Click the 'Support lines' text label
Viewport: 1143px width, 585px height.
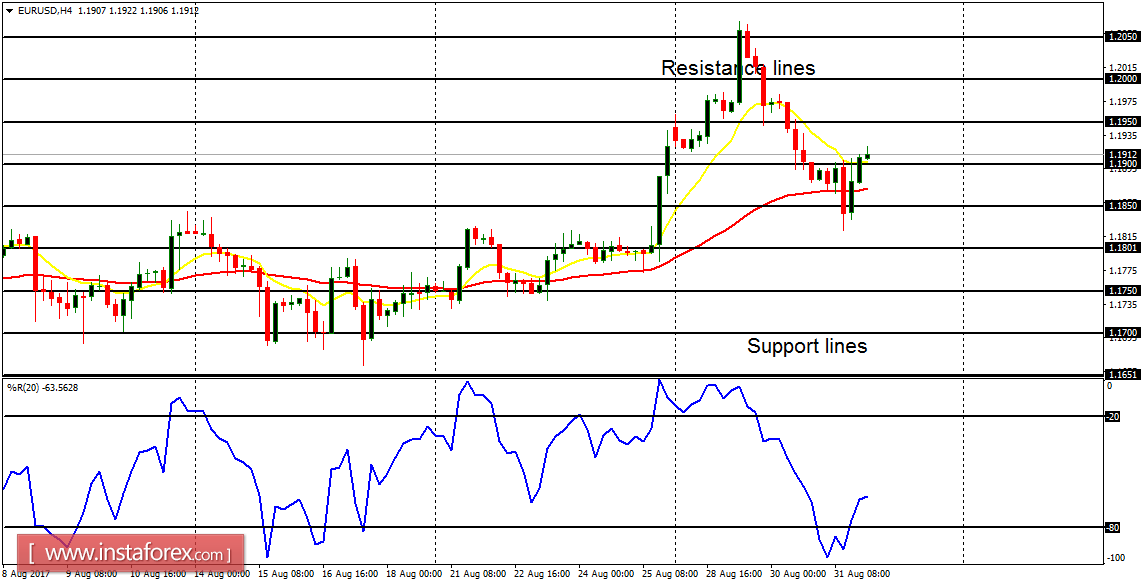click(806, 347)
